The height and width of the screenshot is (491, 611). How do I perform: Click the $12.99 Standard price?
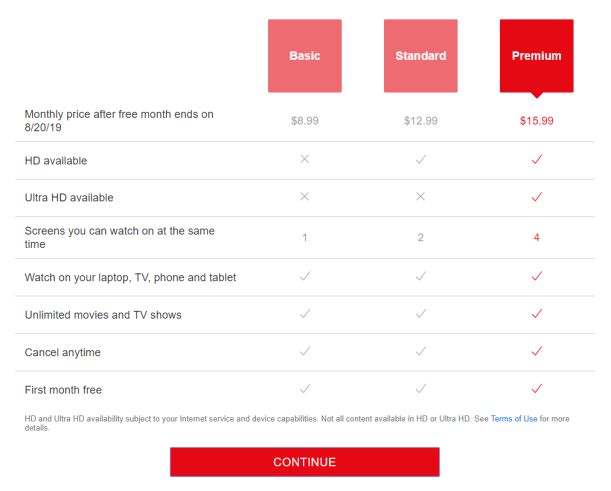click(x=420, y=121)
